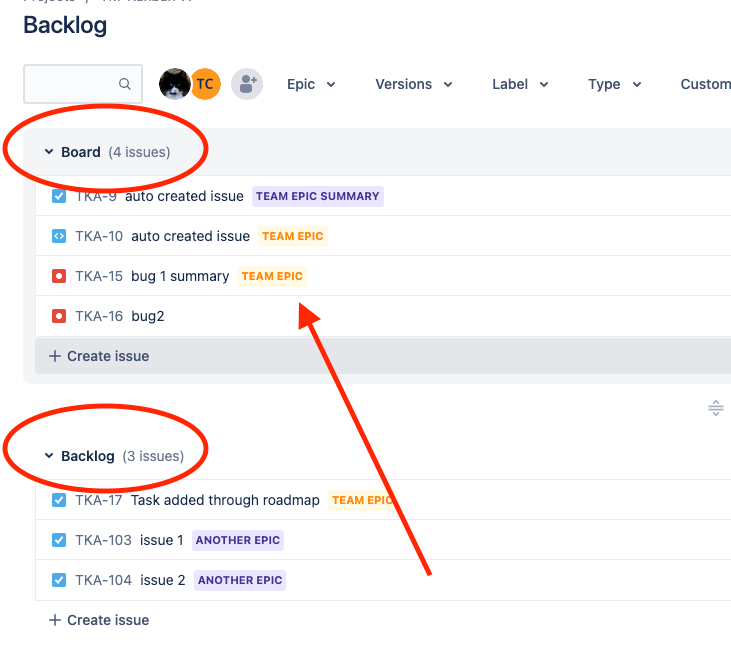Click bug type icon for TKA-16
Screen dimensions: 731x670
point(59,317)
